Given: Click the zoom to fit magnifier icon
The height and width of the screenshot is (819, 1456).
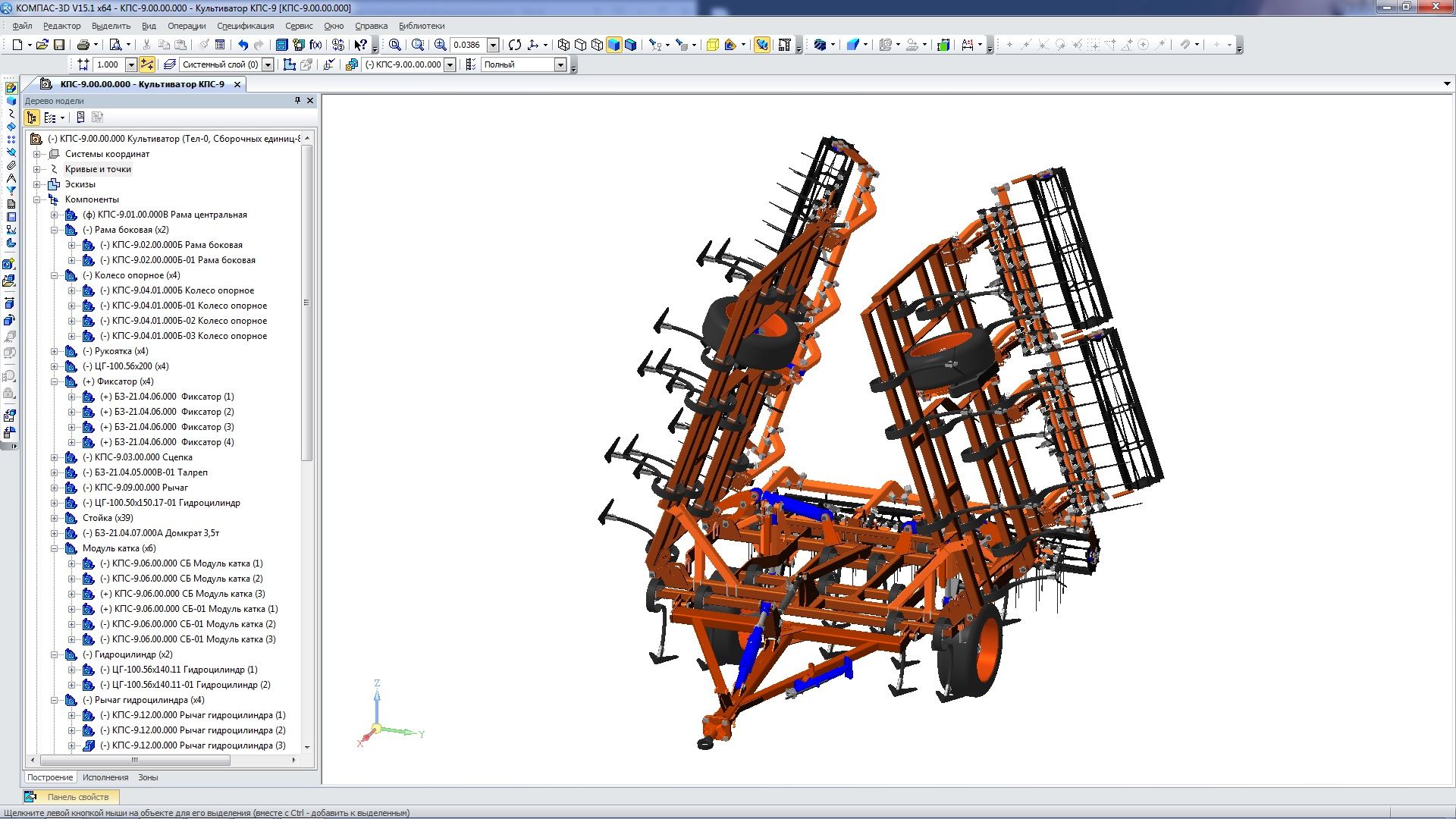Looking at the screenshot, I should click(x=395, y=45).
